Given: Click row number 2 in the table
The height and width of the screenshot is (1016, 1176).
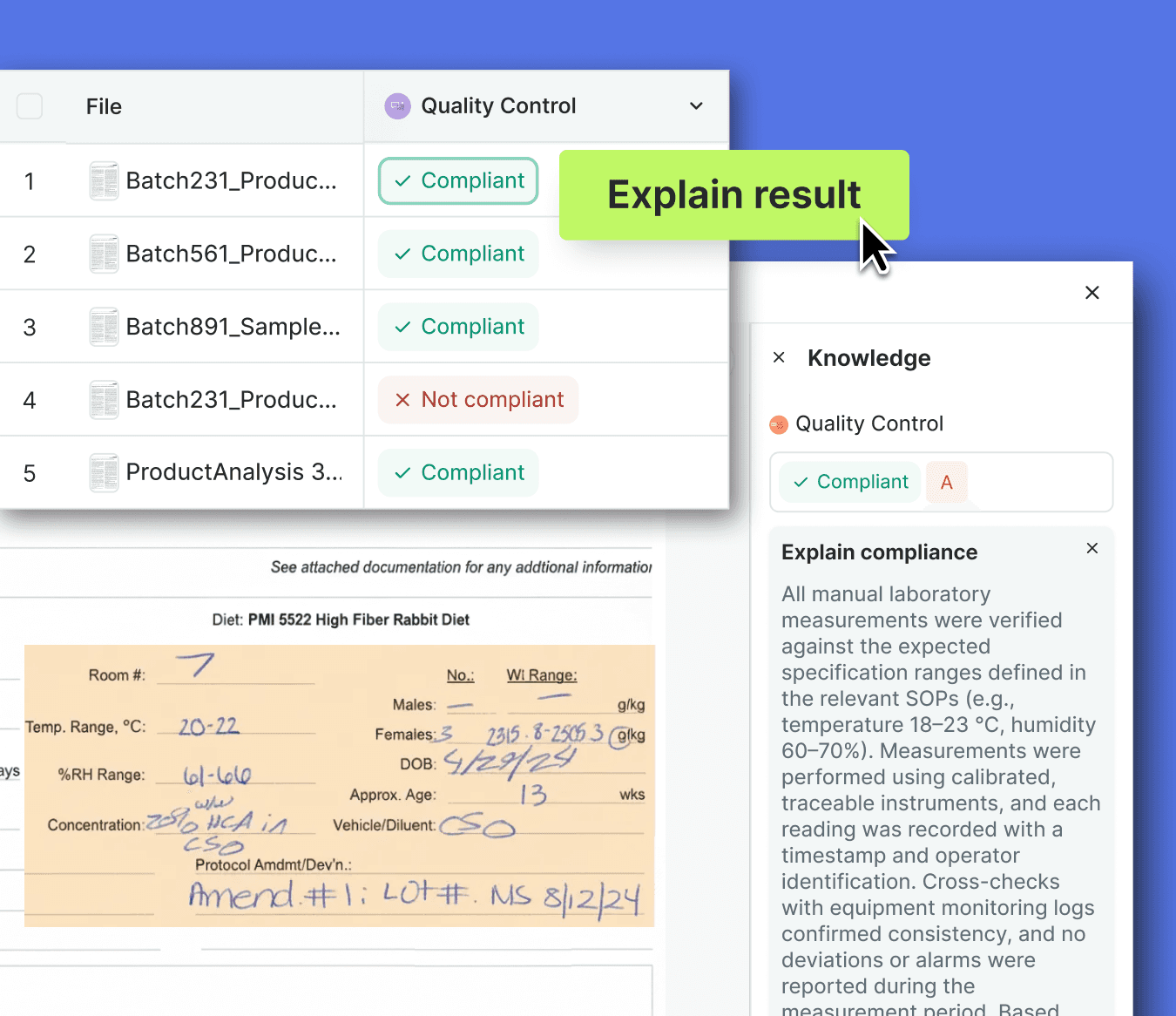Looking at the screenshot, I should 30,254.
